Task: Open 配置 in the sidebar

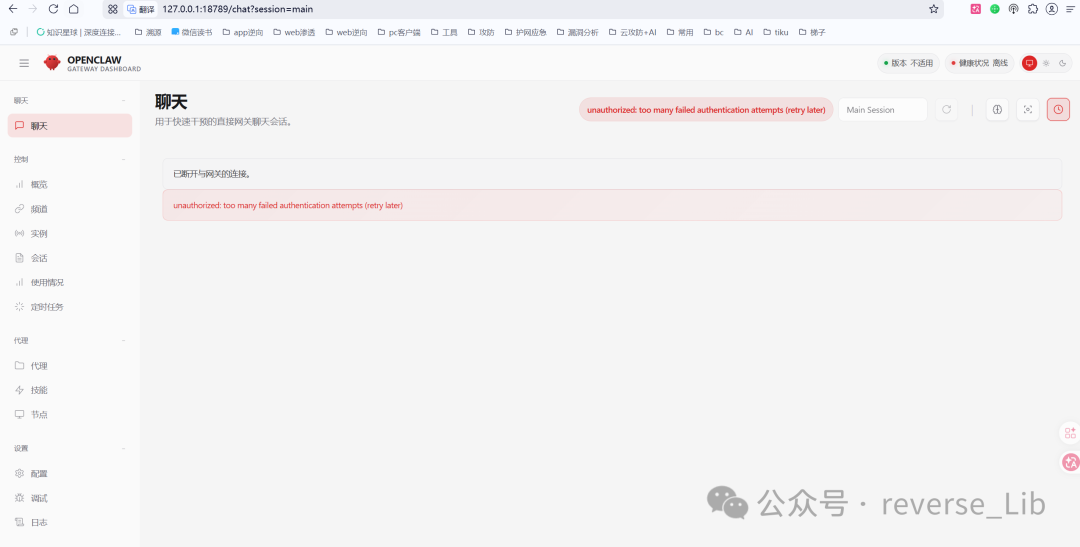Action: click(x=70, y=473)
